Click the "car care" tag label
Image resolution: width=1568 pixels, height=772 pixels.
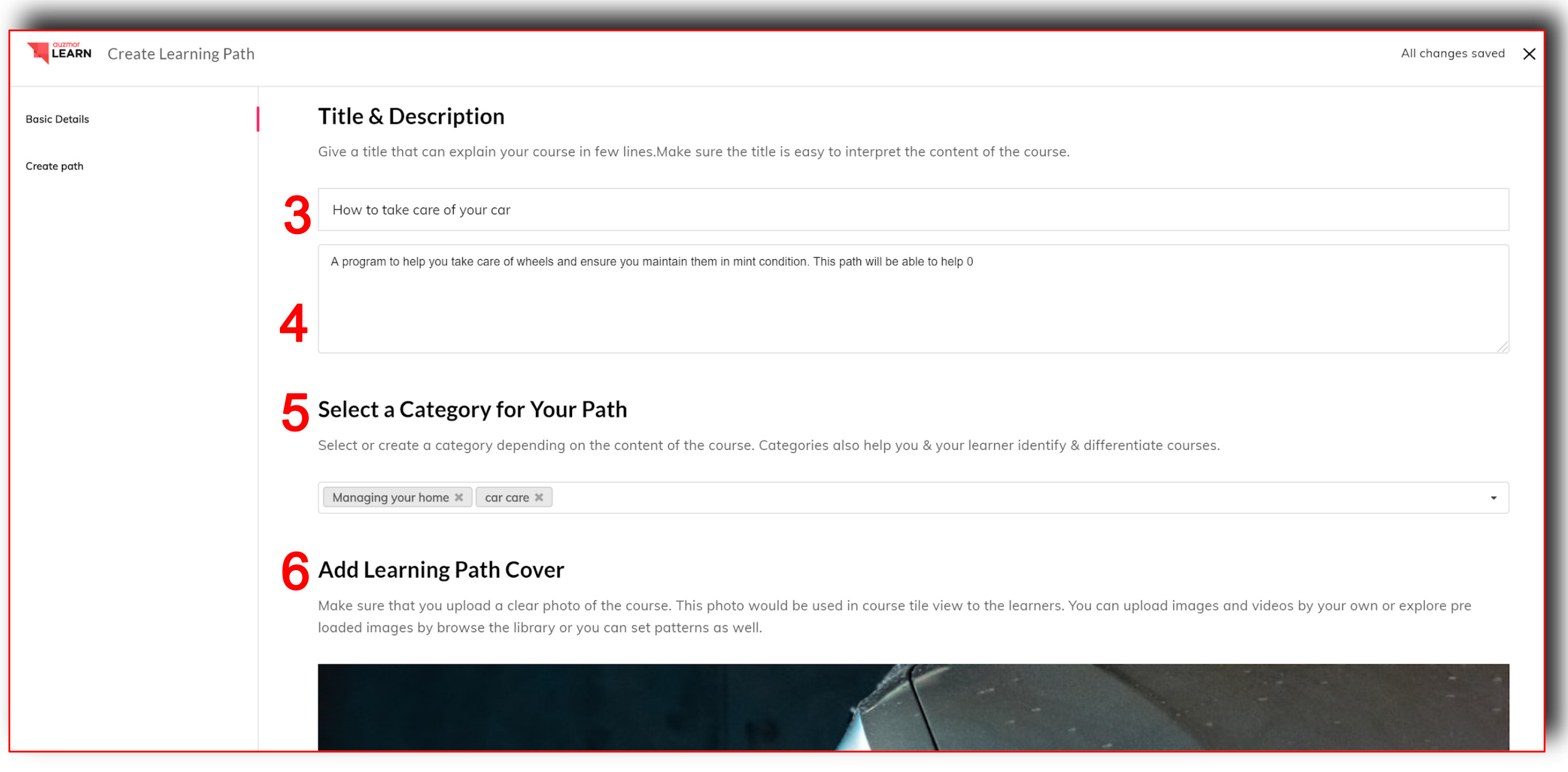click(506, 498)
